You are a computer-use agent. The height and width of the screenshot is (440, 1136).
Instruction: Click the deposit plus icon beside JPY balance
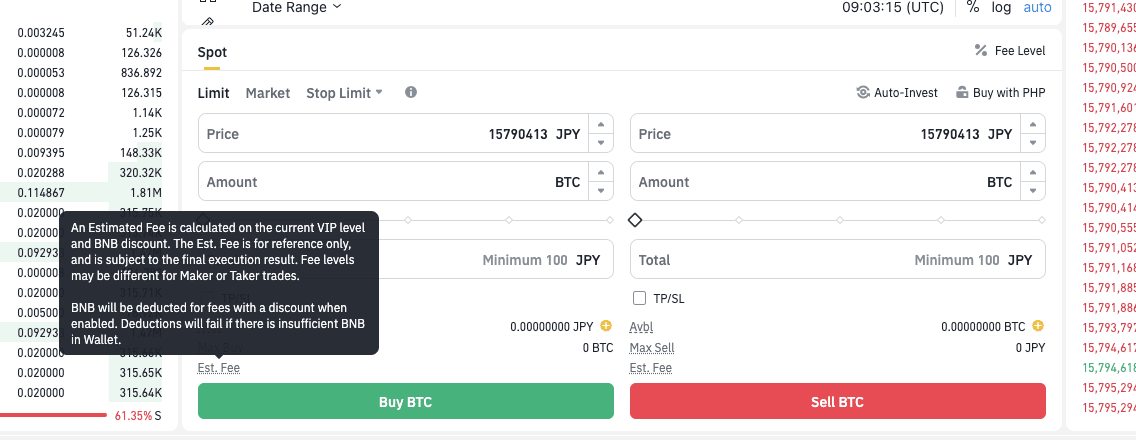[606, 326]
